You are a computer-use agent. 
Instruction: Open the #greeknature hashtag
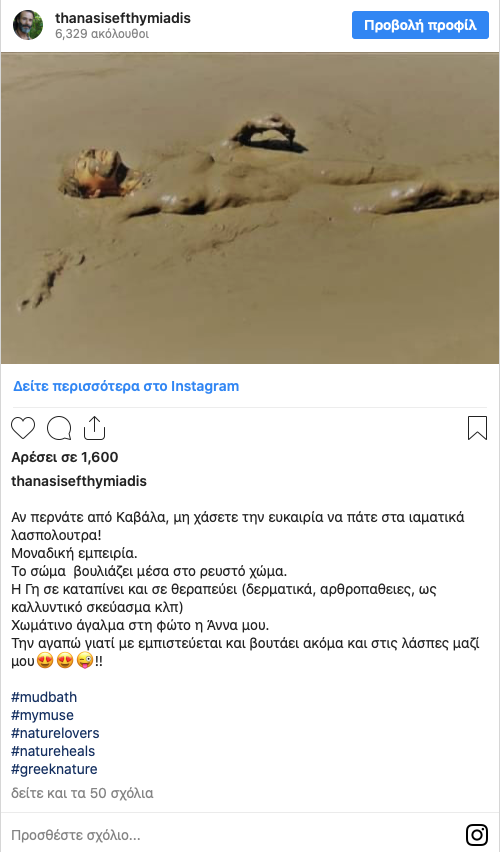54,769
